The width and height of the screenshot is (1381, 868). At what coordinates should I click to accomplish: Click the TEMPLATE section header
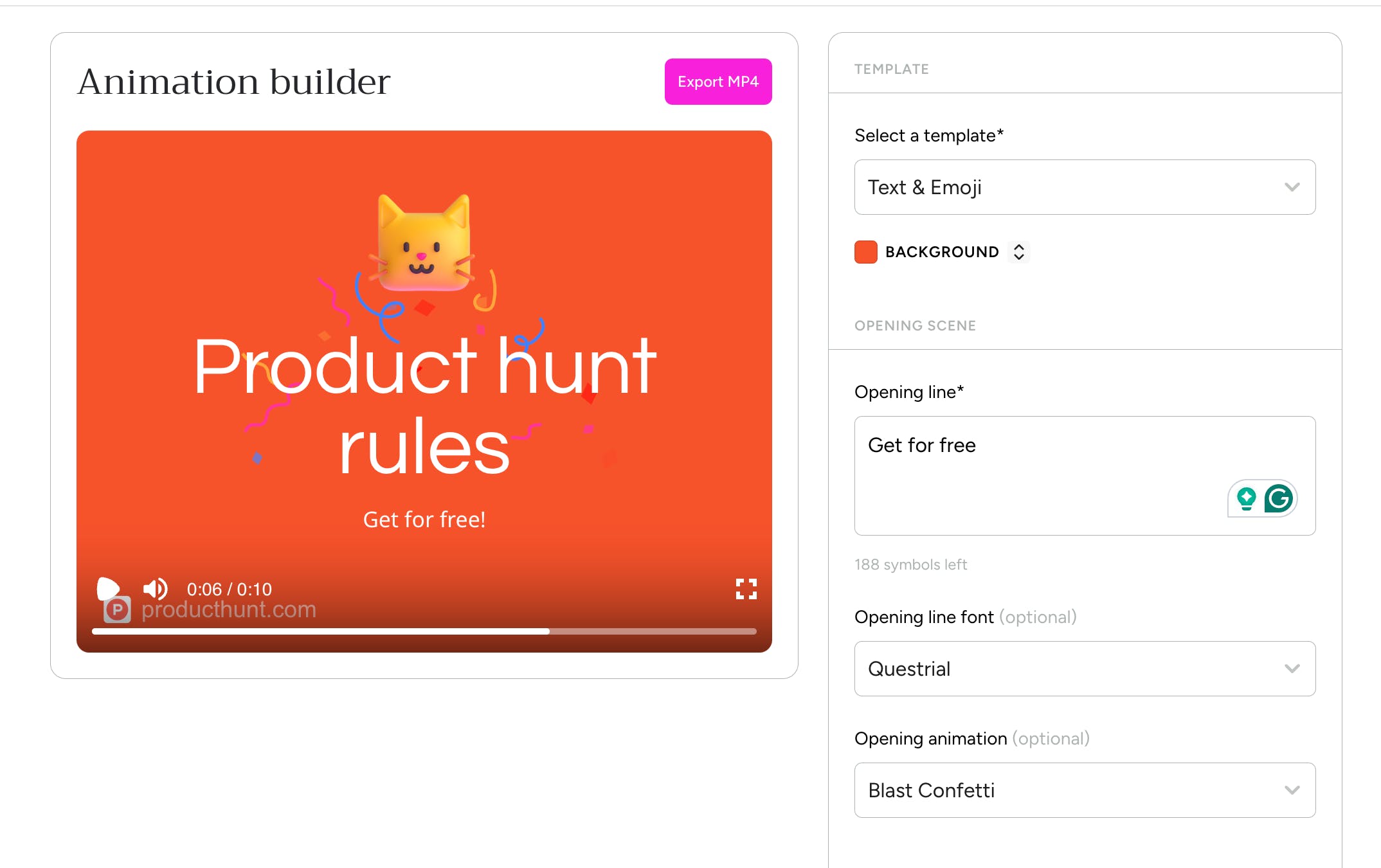891,69
